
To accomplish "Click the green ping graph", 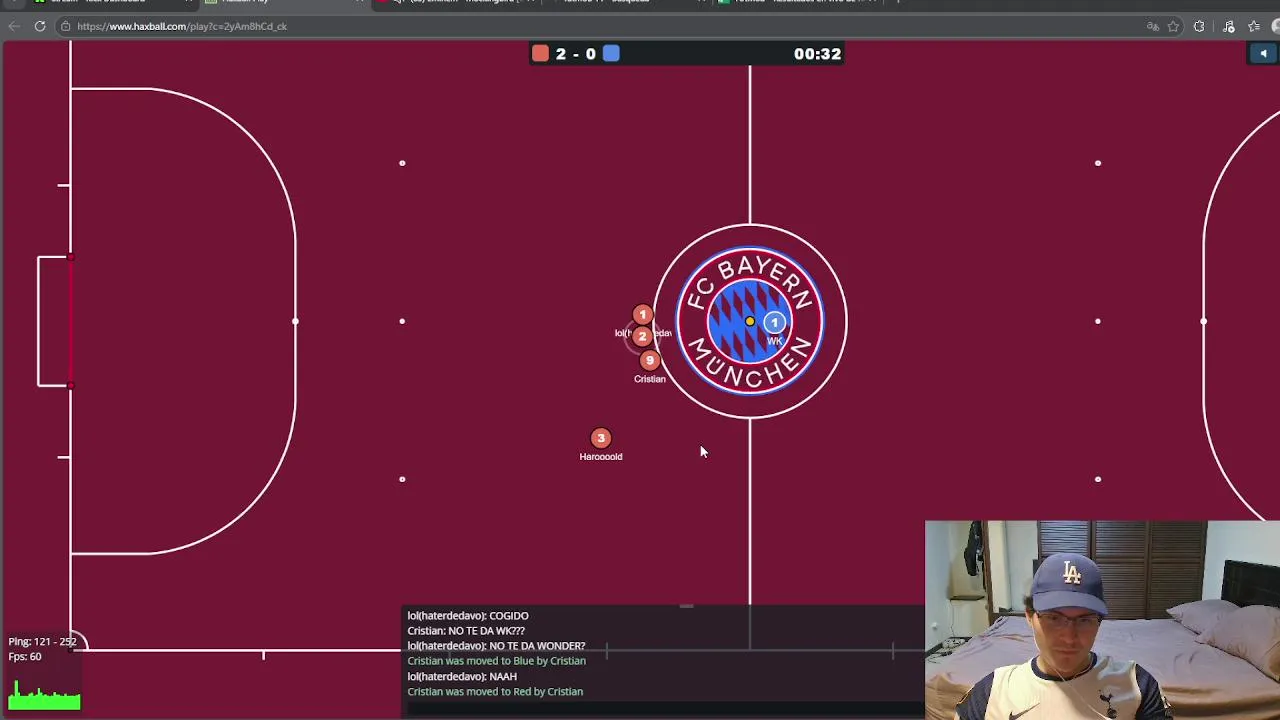I will [x=44, y=695].
